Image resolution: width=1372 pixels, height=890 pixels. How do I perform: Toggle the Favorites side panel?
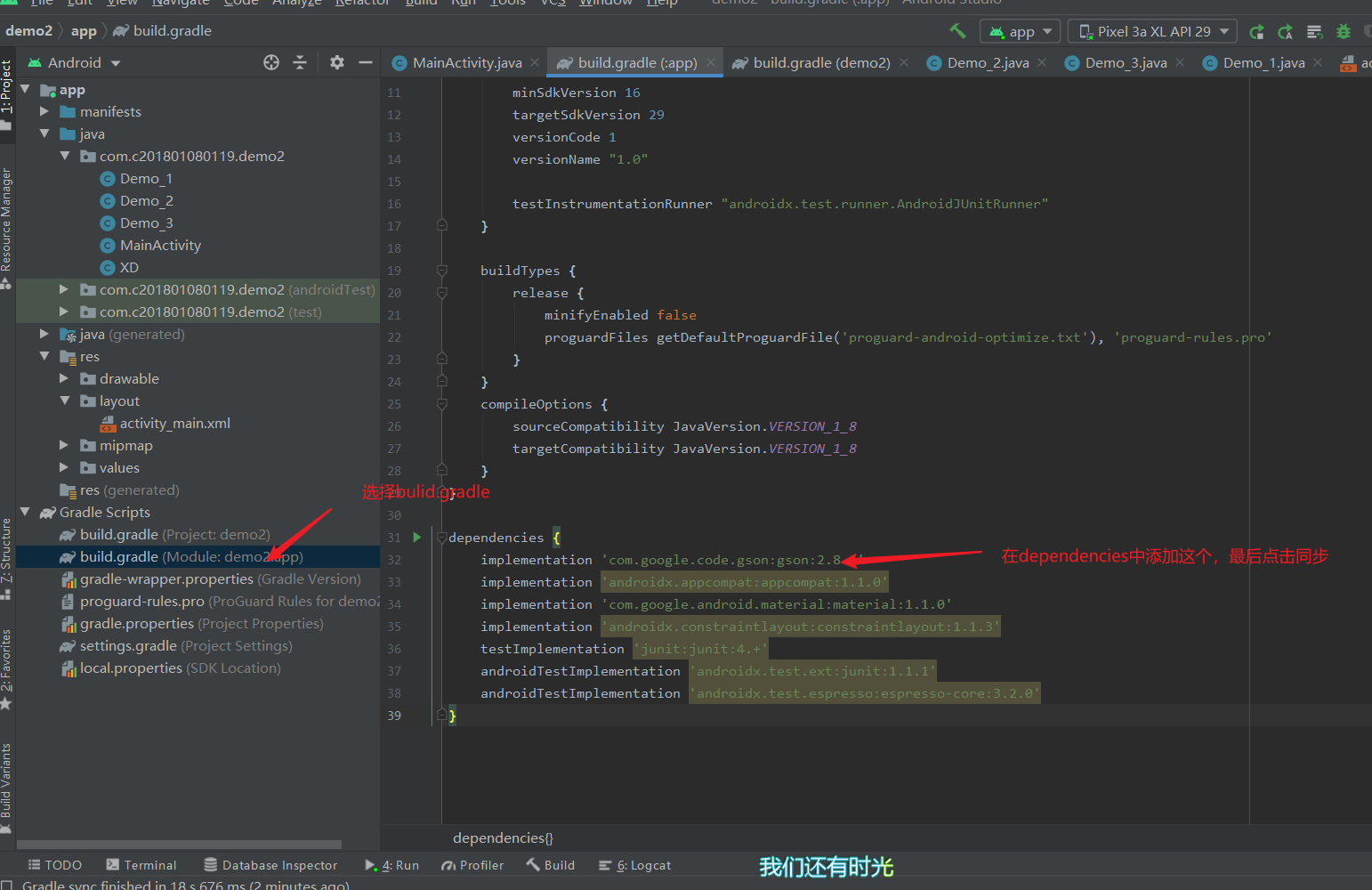pyautogui.click(x=6, y=669)
